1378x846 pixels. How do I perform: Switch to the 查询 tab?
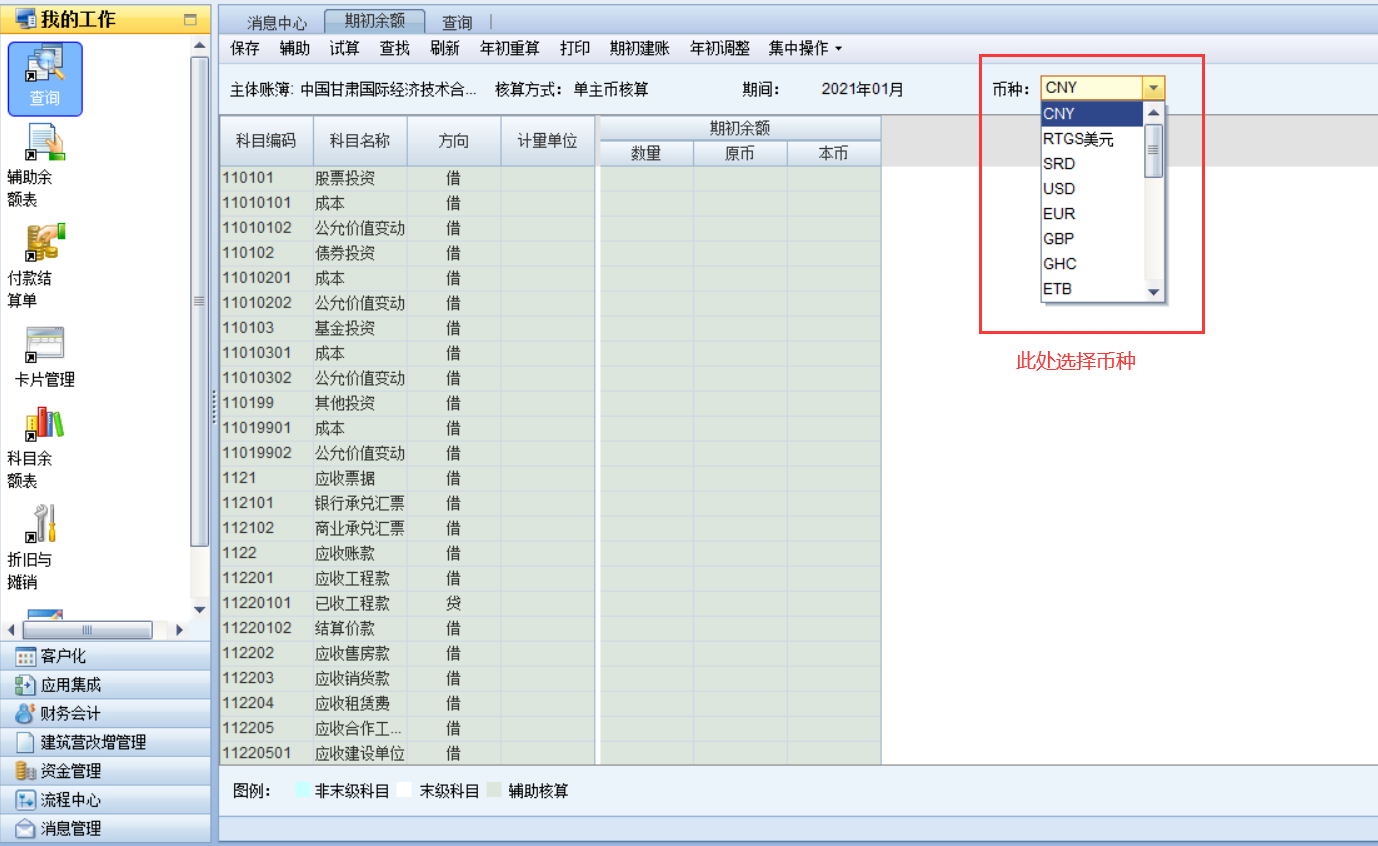(457, 22)
